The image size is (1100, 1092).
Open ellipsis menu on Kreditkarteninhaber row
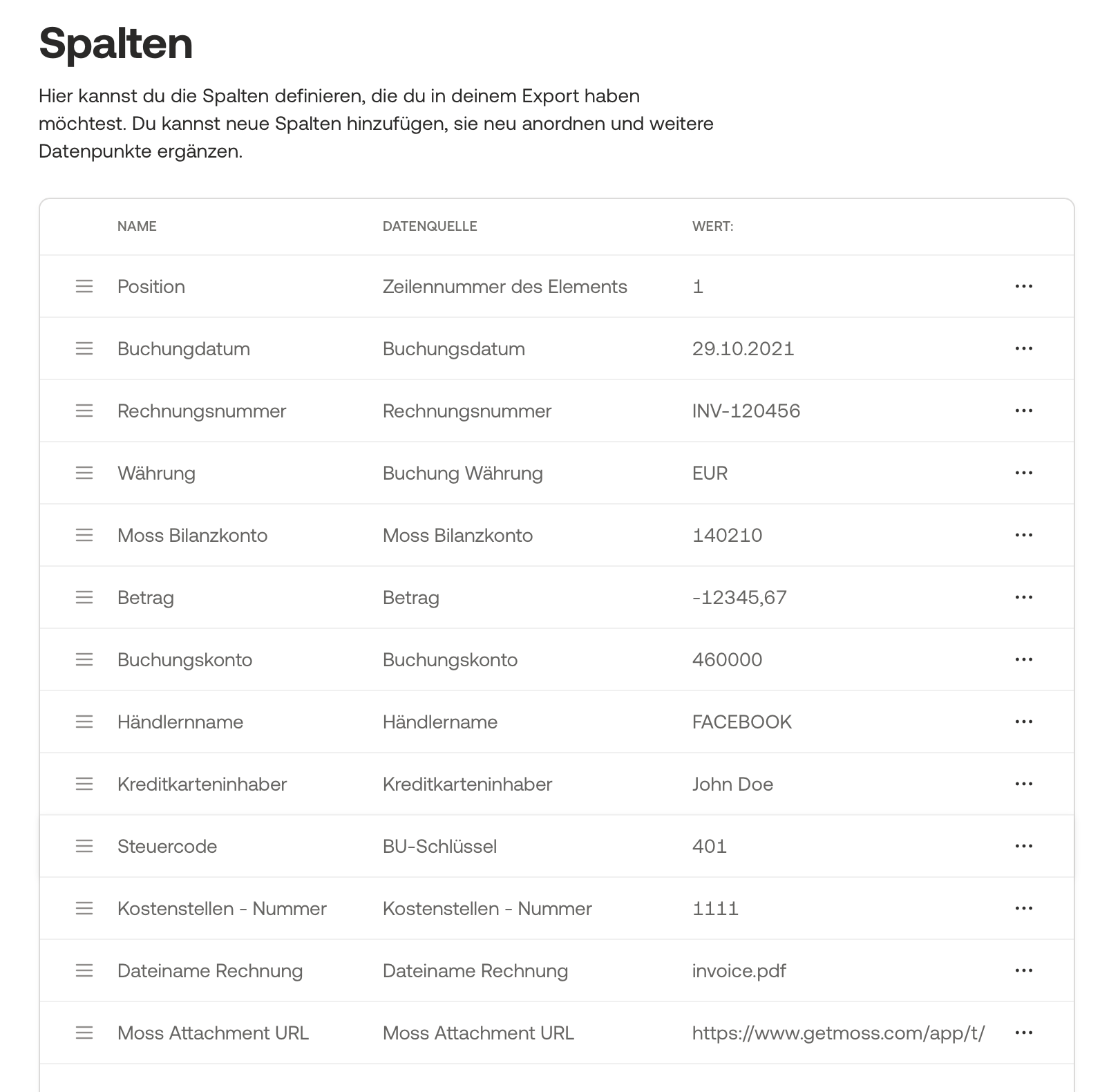pyautogui.click(x=1024, y=784)
